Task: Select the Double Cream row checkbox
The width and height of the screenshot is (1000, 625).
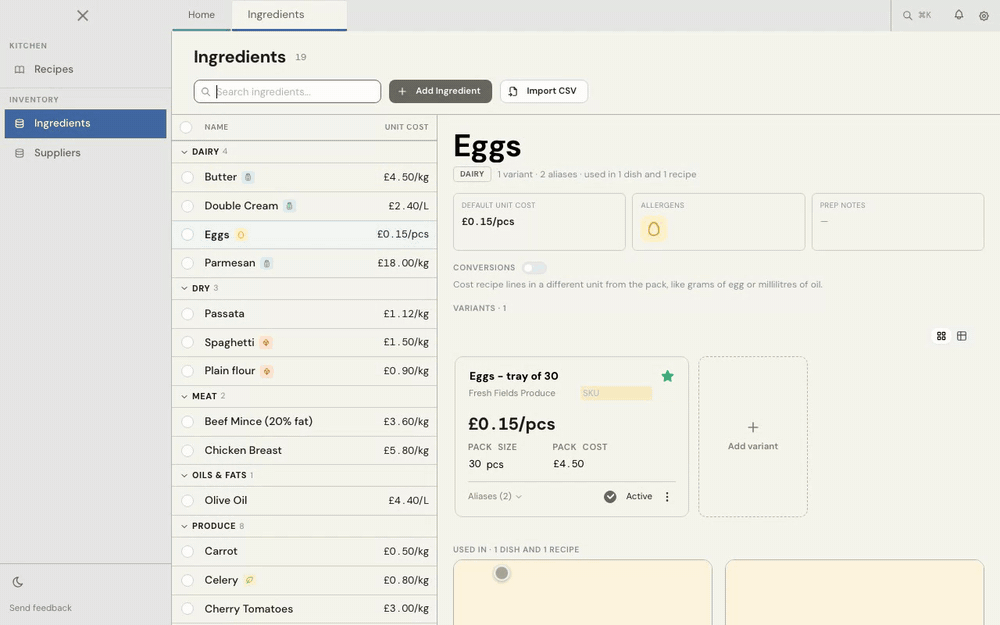Action: [188, 206]
